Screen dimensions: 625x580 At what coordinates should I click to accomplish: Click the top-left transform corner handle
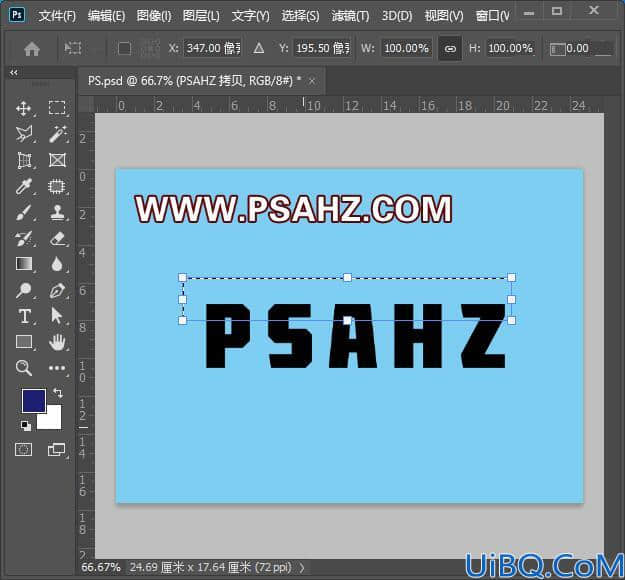point(183,277)
